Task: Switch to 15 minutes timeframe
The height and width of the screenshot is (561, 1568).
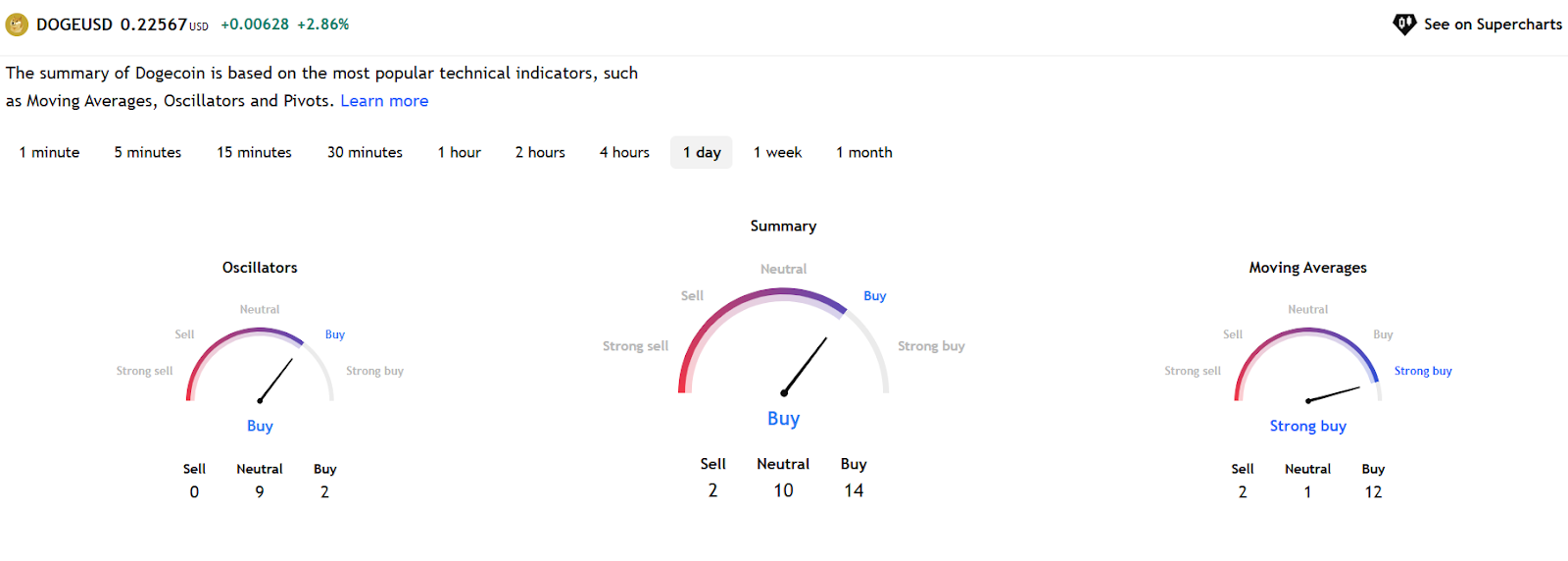Action: 255,153
